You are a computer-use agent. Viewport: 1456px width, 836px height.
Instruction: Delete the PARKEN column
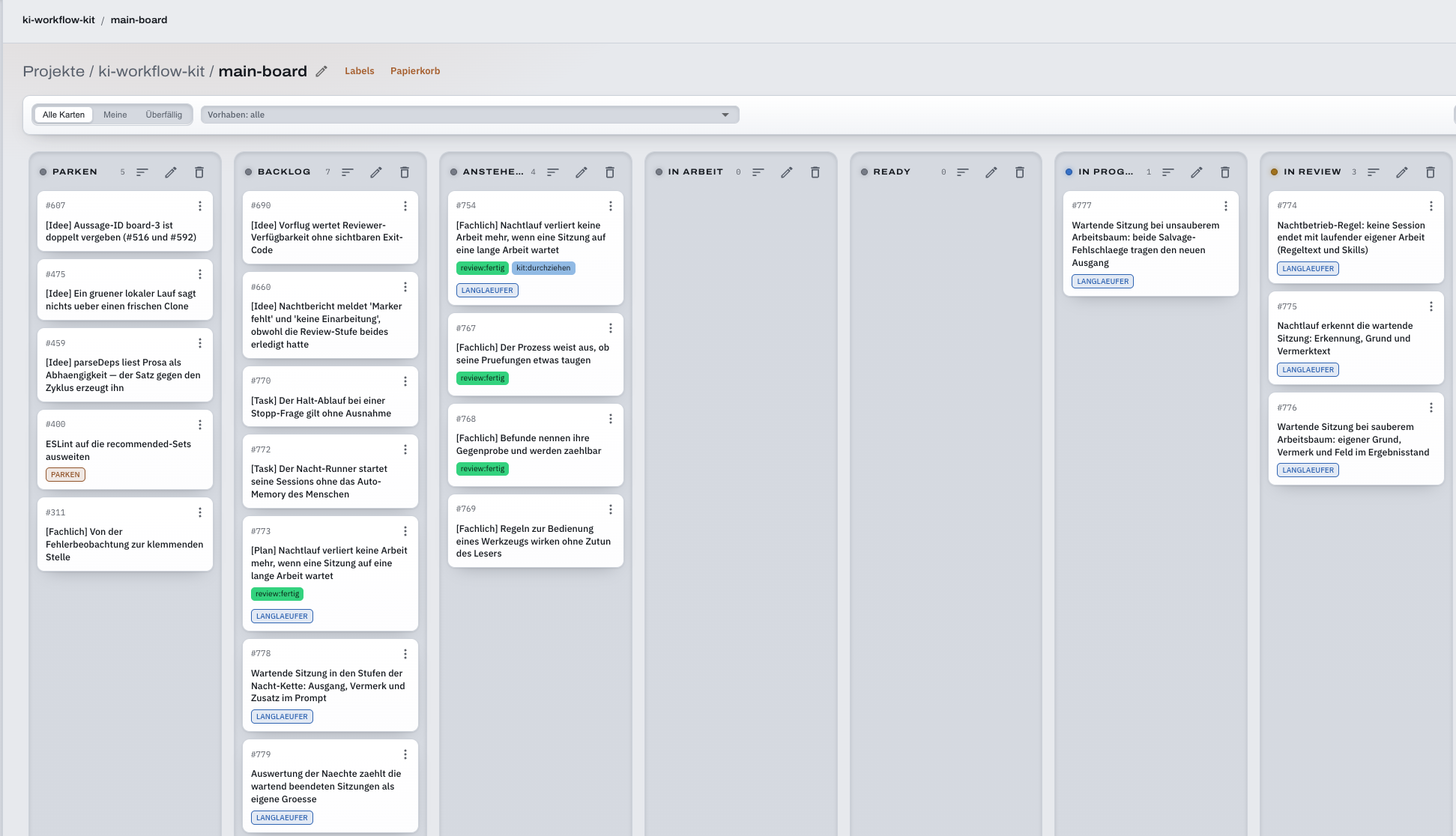pyautogui.click(x=199, y=172)
